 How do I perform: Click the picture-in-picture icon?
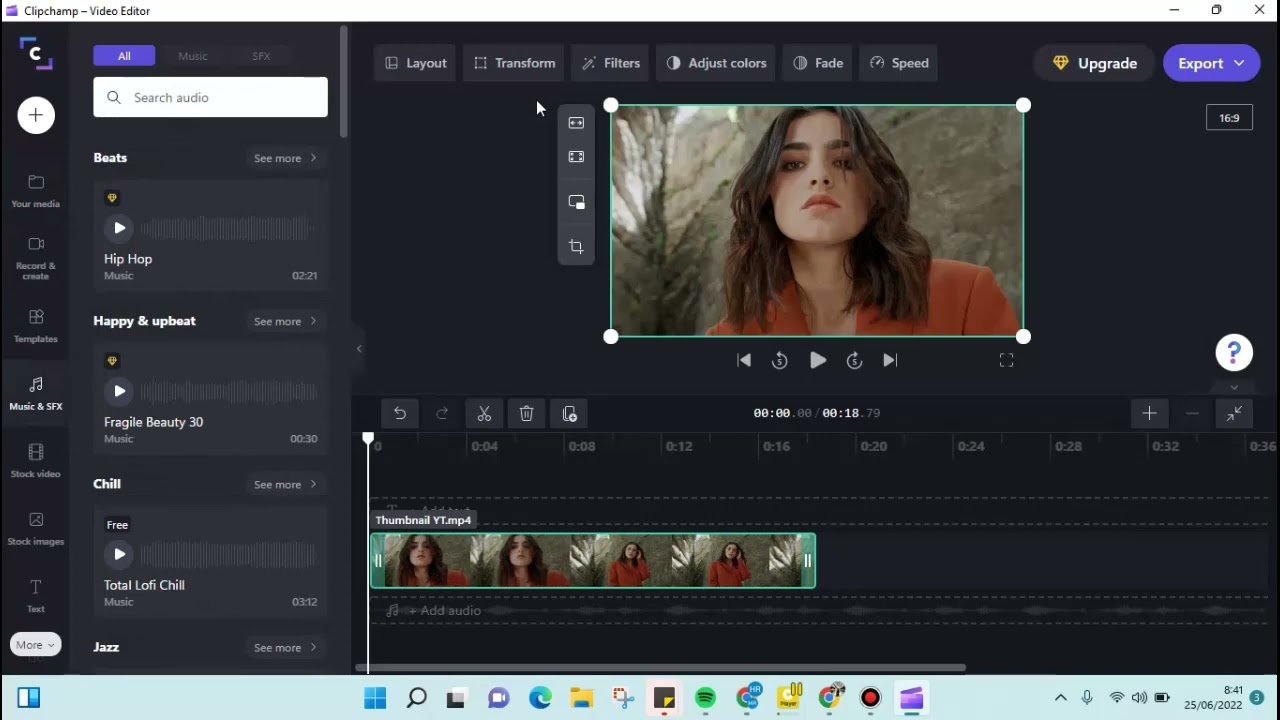click(x=576, y=202)
